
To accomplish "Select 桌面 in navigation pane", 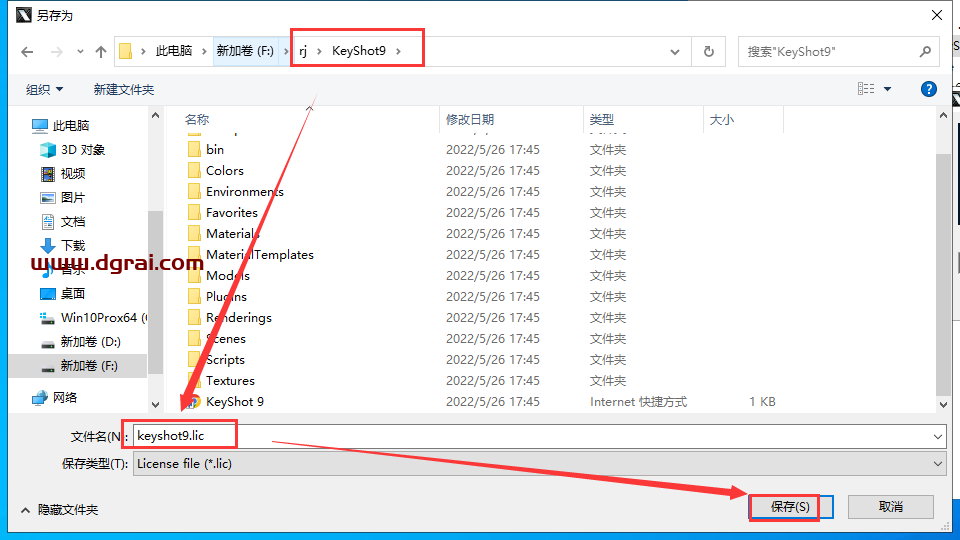I will 62,294.
